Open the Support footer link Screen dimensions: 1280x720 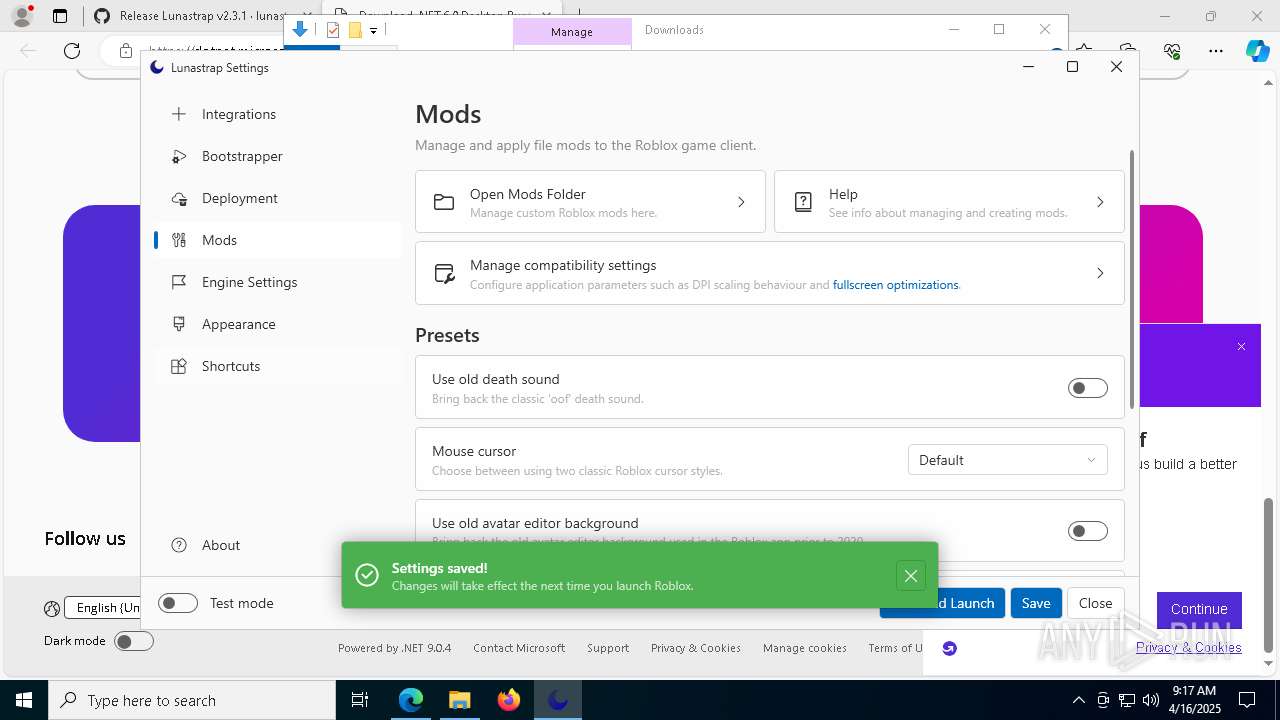click(608, 648)
